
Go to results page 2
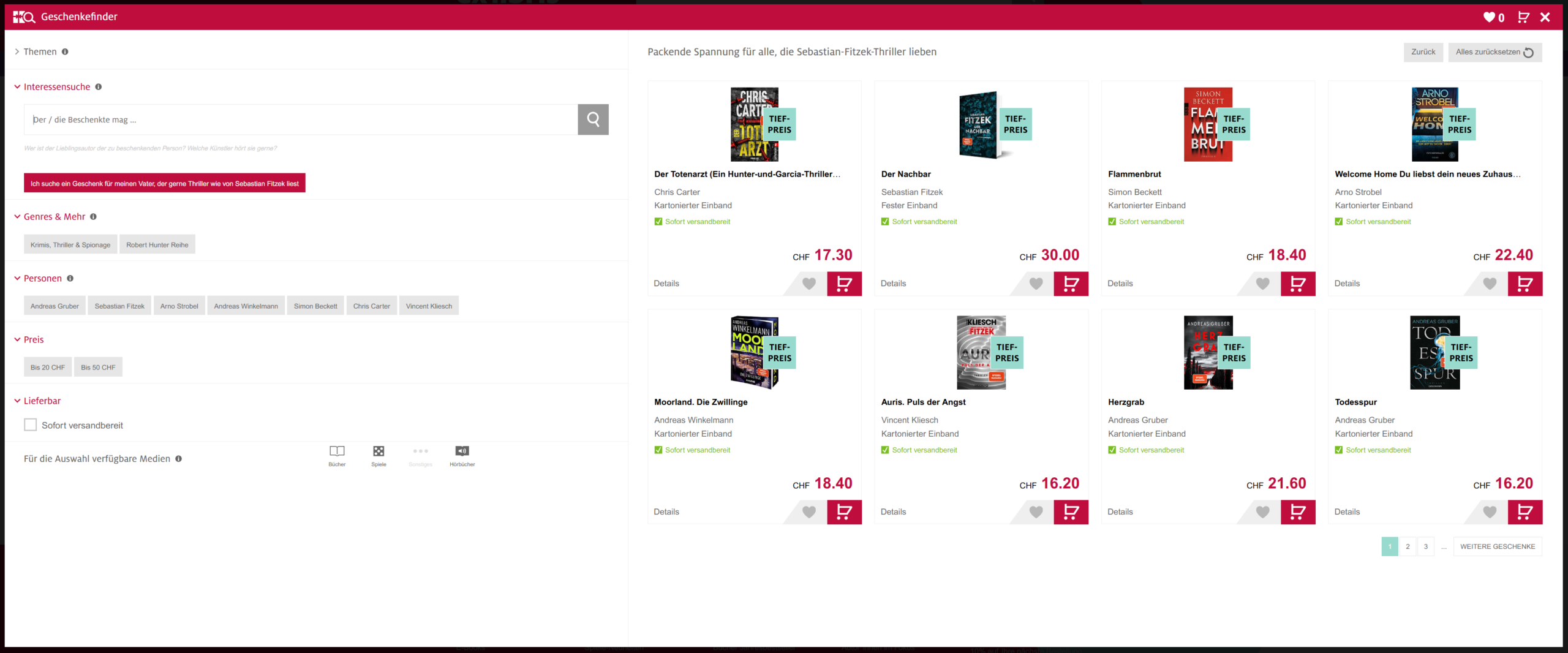1408,546
